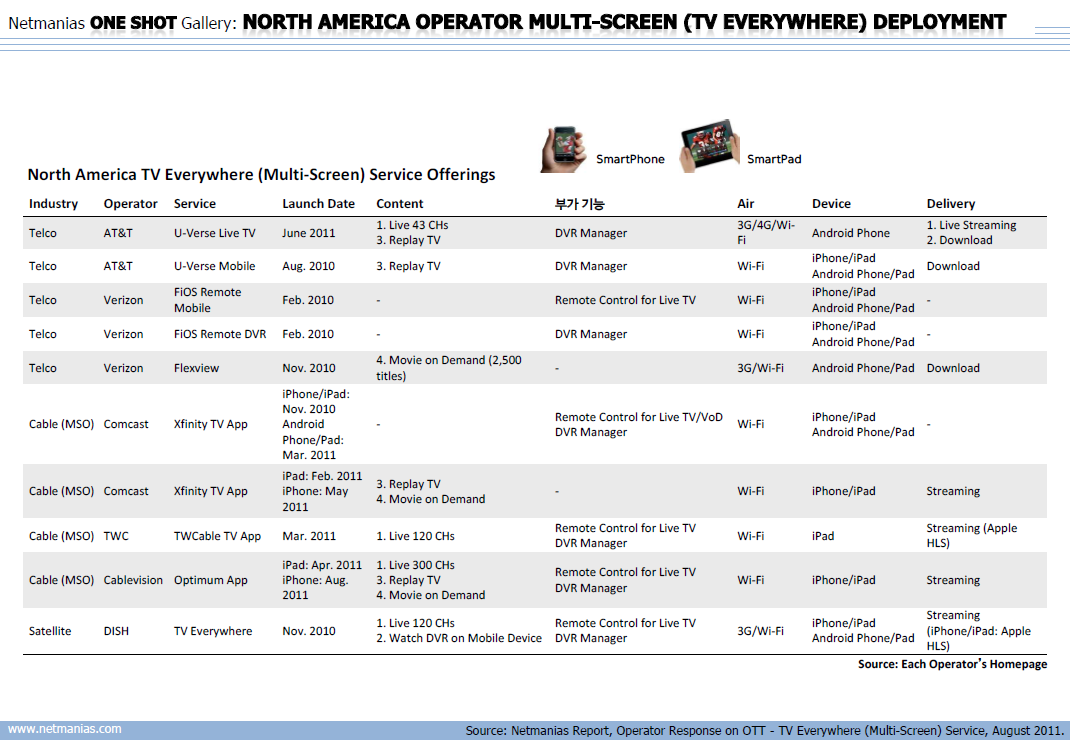Click the DISH operator cell
This screenshot has width=1070, height=740.
click(x=116, y=631)
